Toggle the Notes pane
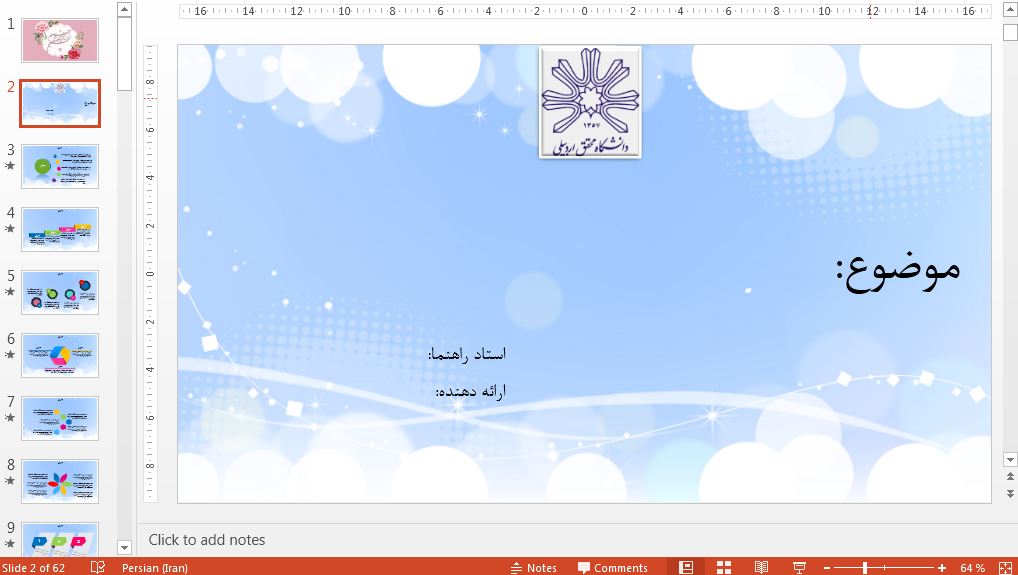Viewport: 1018px width, 575px height. click(x=533, y=567)
